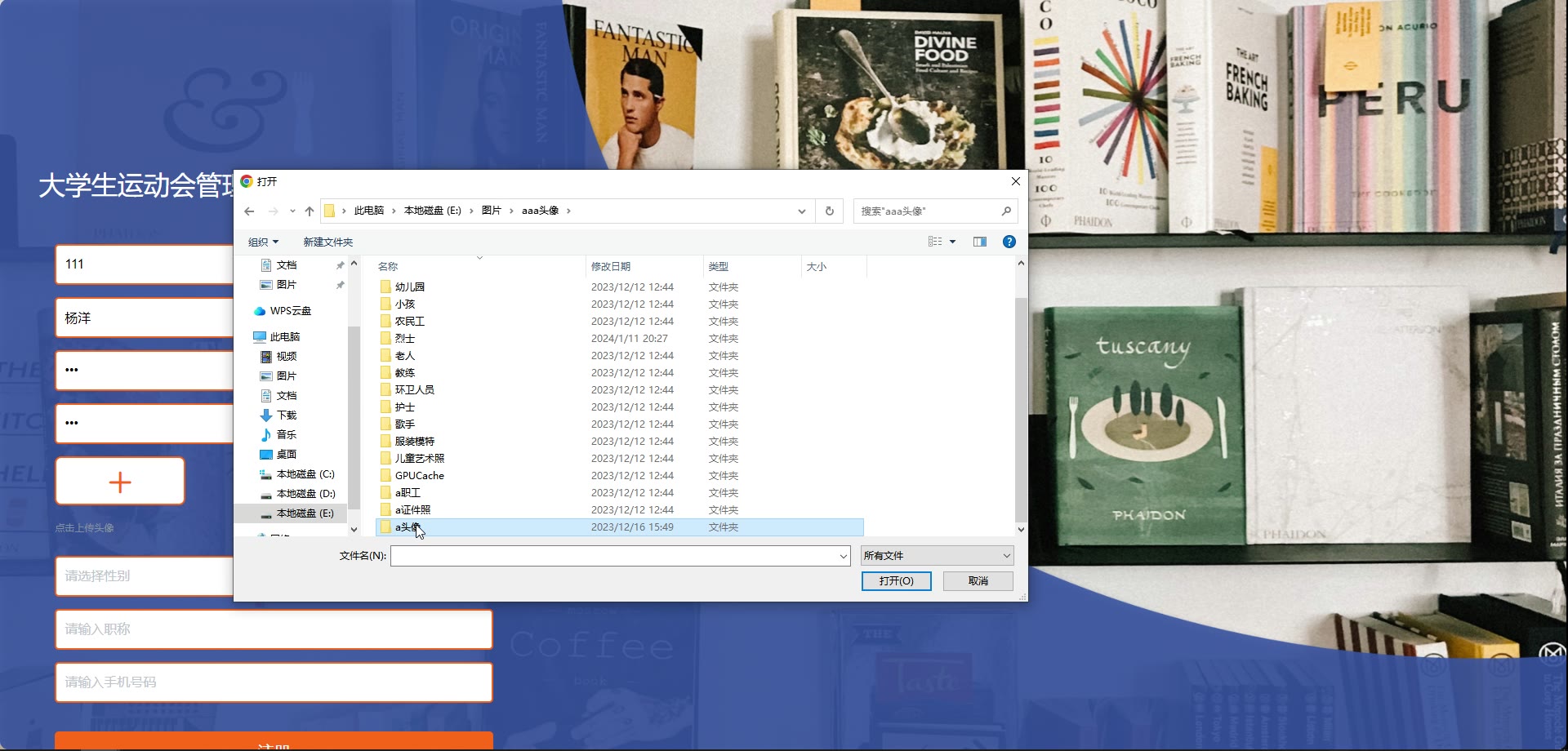
Task: Expand the view options dropdown arrow
Action: tap(952, 242)
